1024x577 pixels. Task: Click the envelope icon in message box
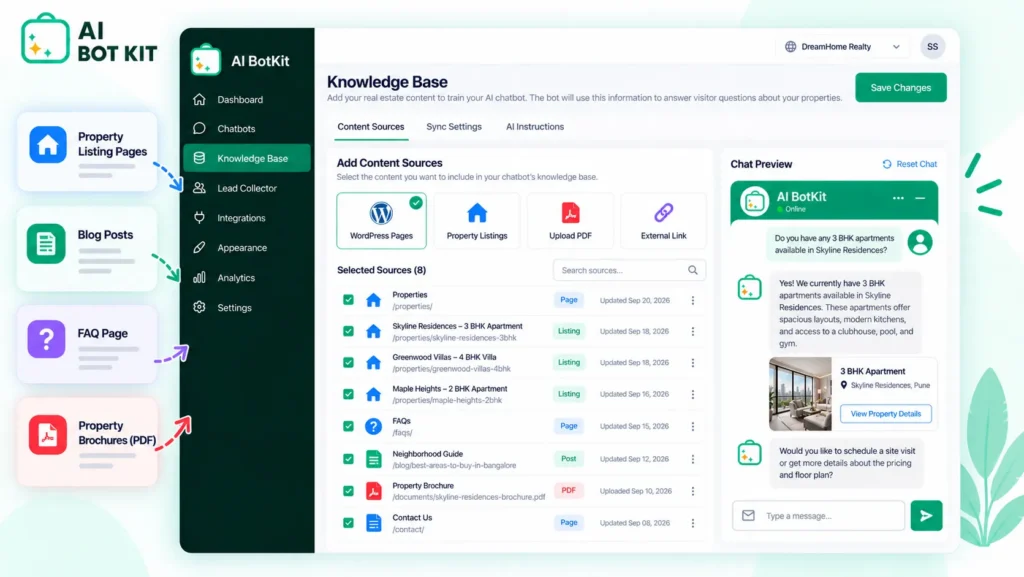748,516
